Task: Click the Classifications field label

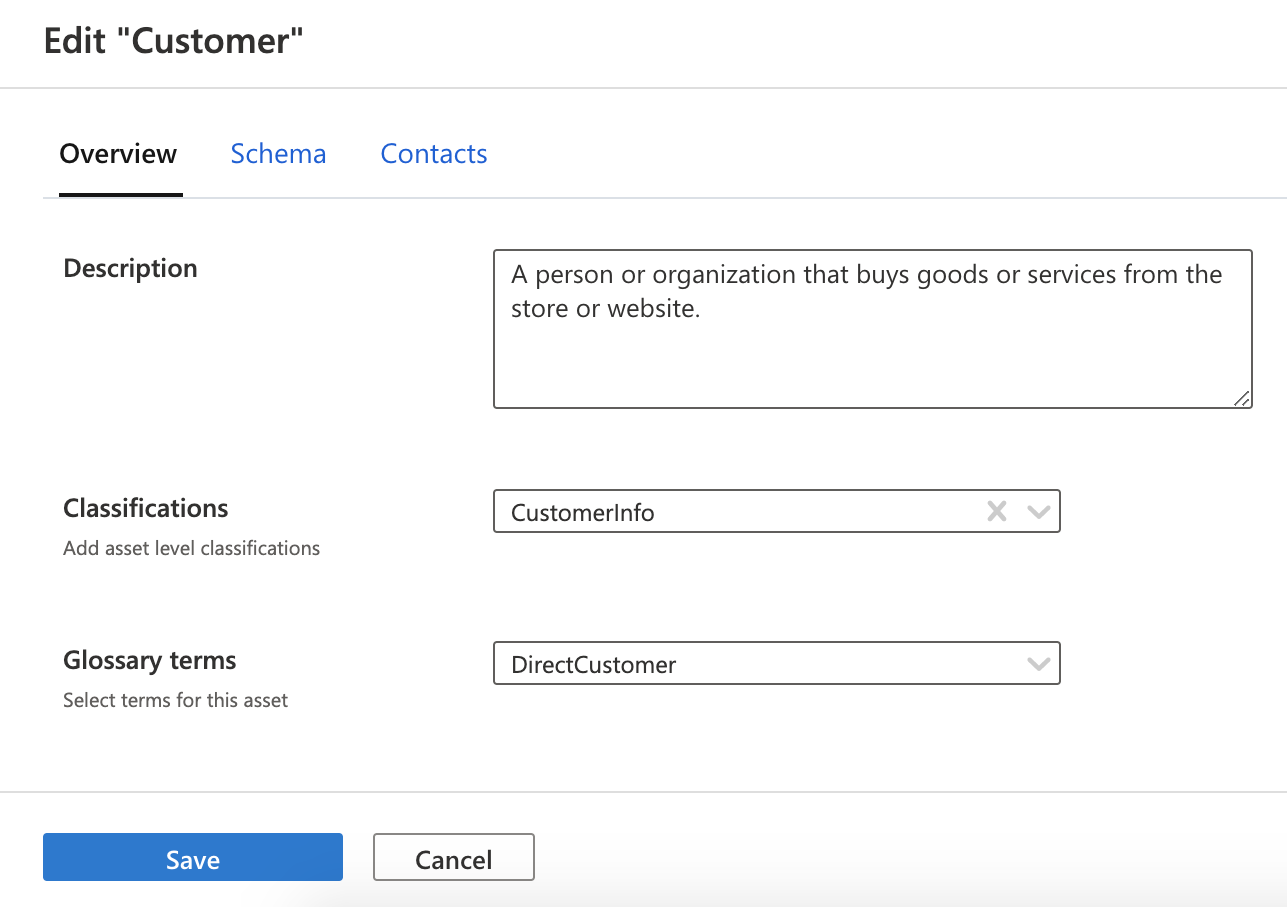Action: click(x=146, y=509)
